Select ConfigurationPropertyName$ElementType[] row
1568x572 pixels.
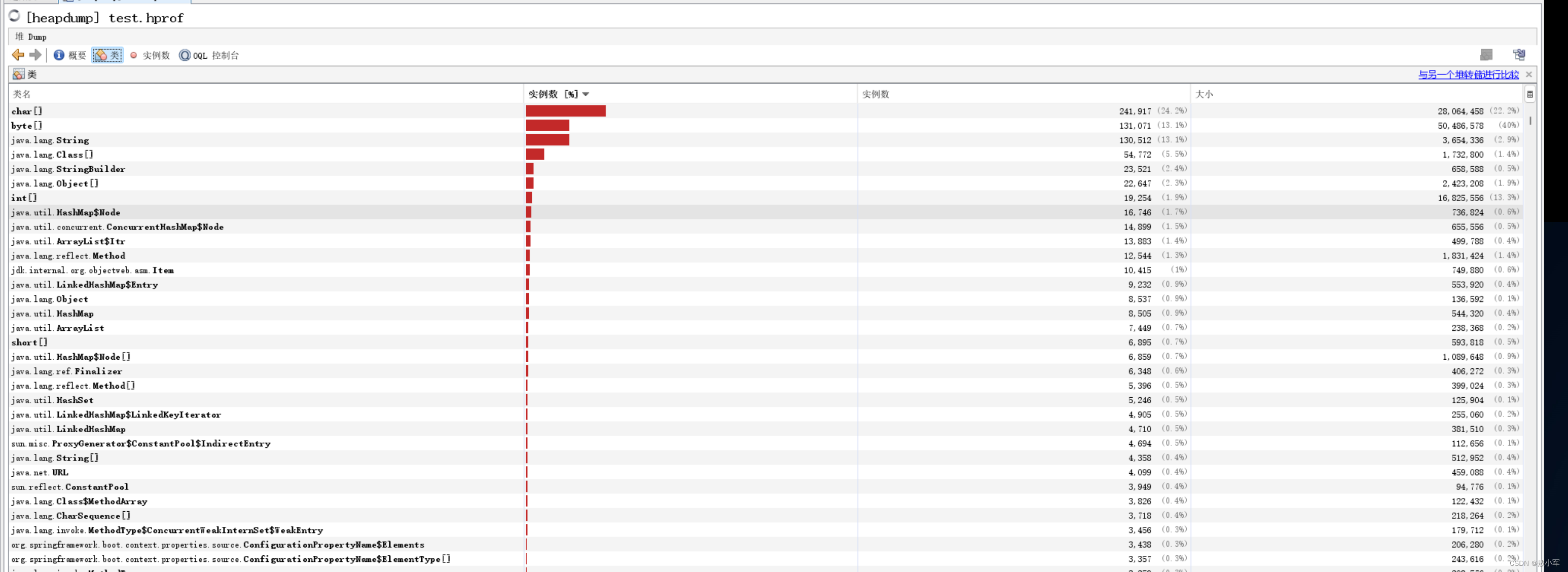(x=765, y=559)
